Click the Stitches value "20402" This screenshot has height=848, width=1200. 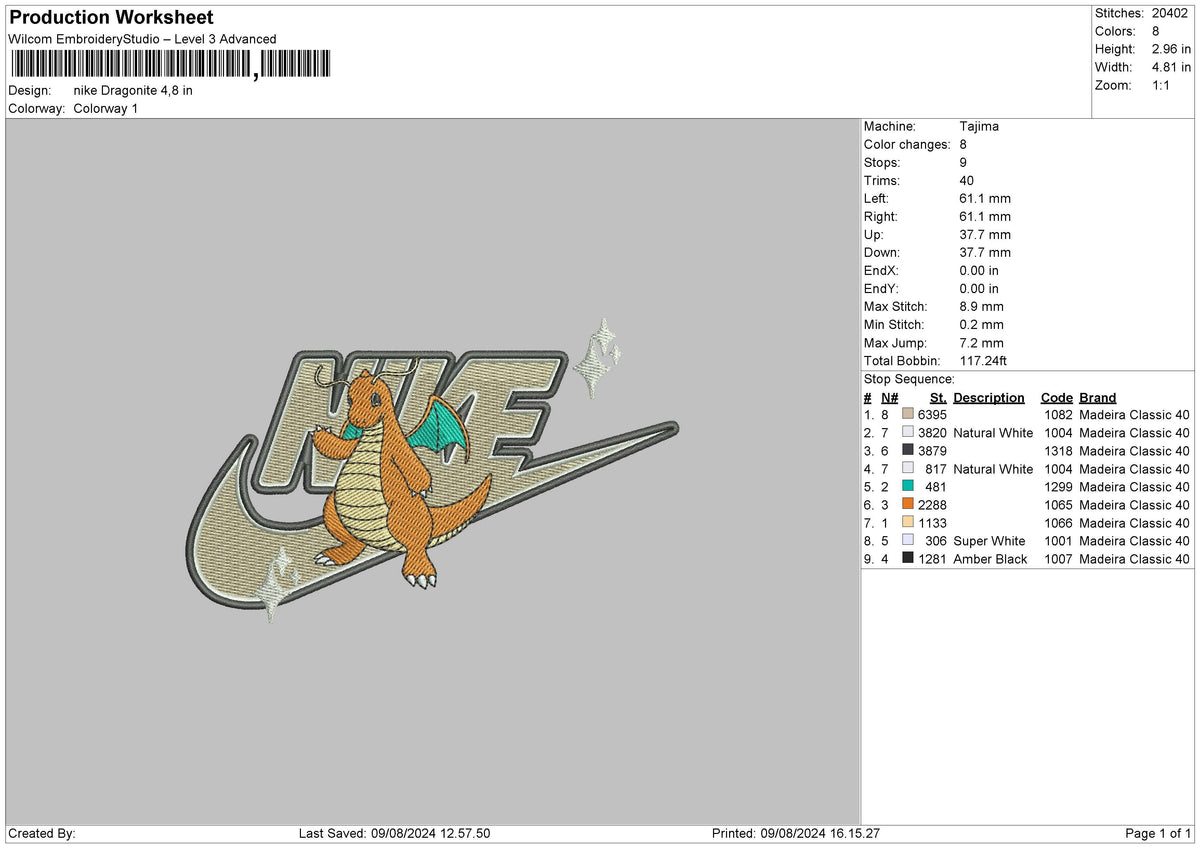(1170, 13)
